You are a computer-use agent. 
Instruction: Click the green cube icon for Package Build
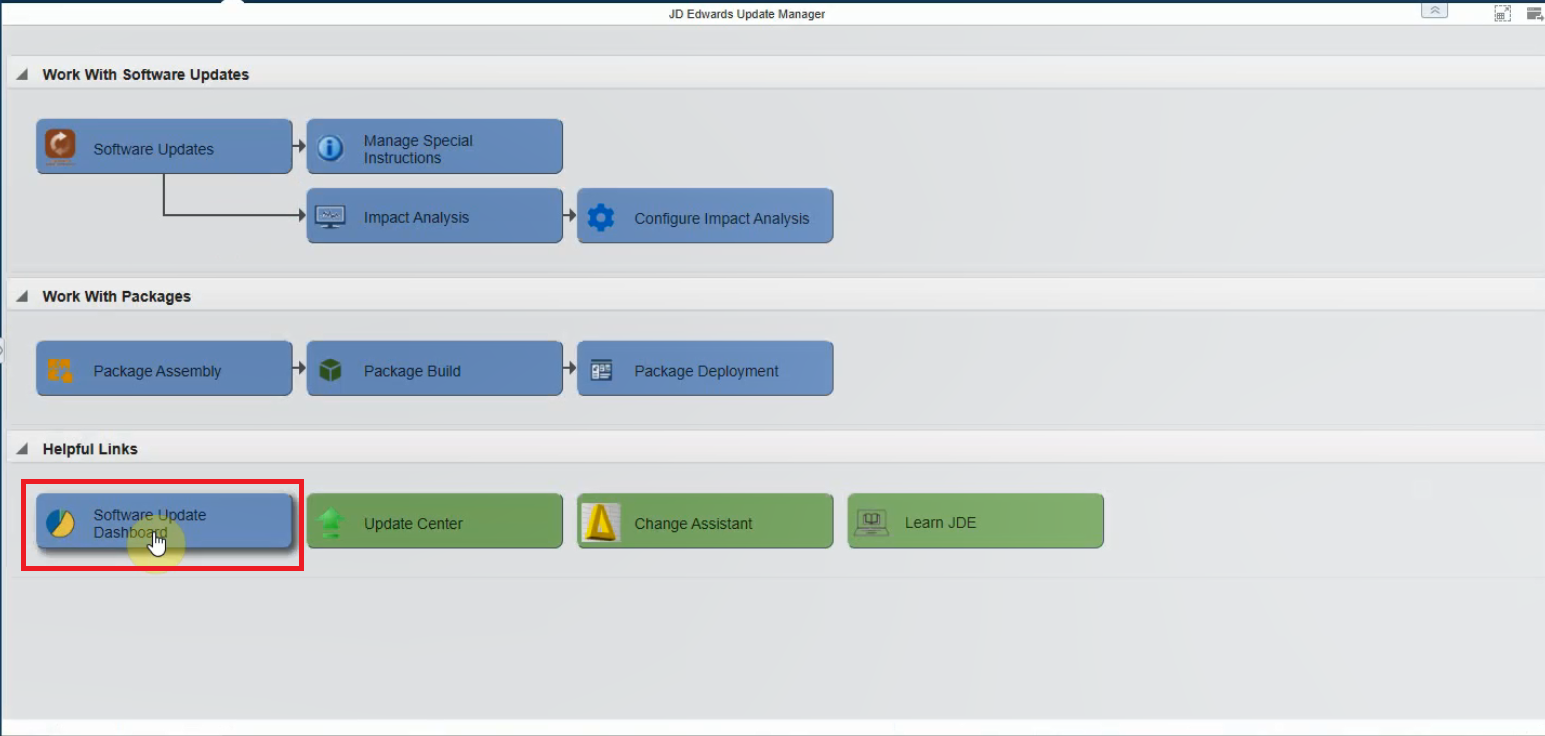(x=330, y=370)
